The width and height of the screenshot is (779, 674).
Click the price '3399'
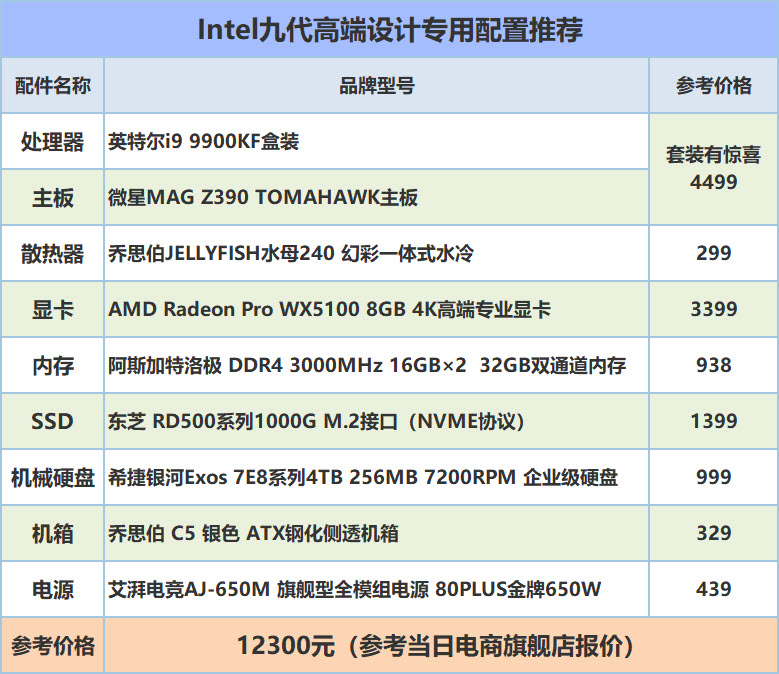coord(714,309)
